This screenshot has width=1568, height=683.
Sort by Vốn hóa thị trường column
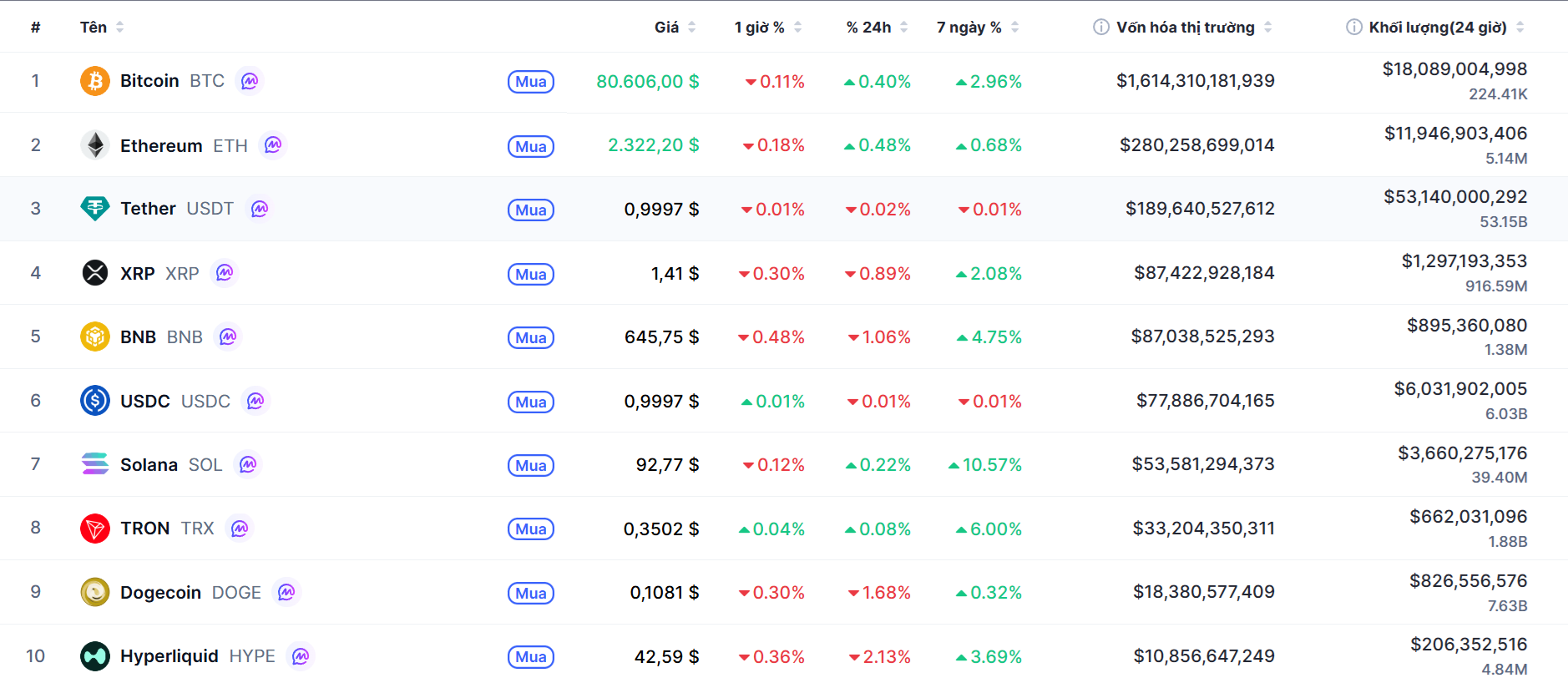click(x=1194, y=27)
